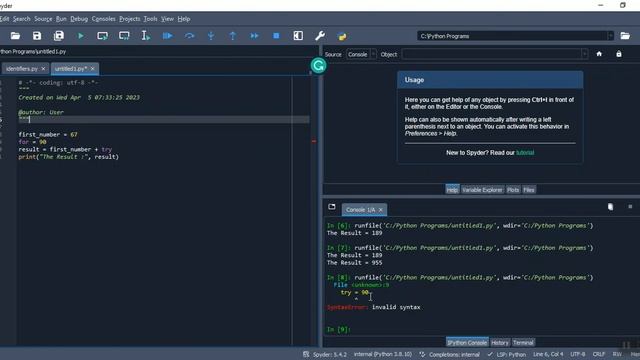Switch to the Files tab
The height and width of the screenshot is (360, 640).
coord(529,190)
